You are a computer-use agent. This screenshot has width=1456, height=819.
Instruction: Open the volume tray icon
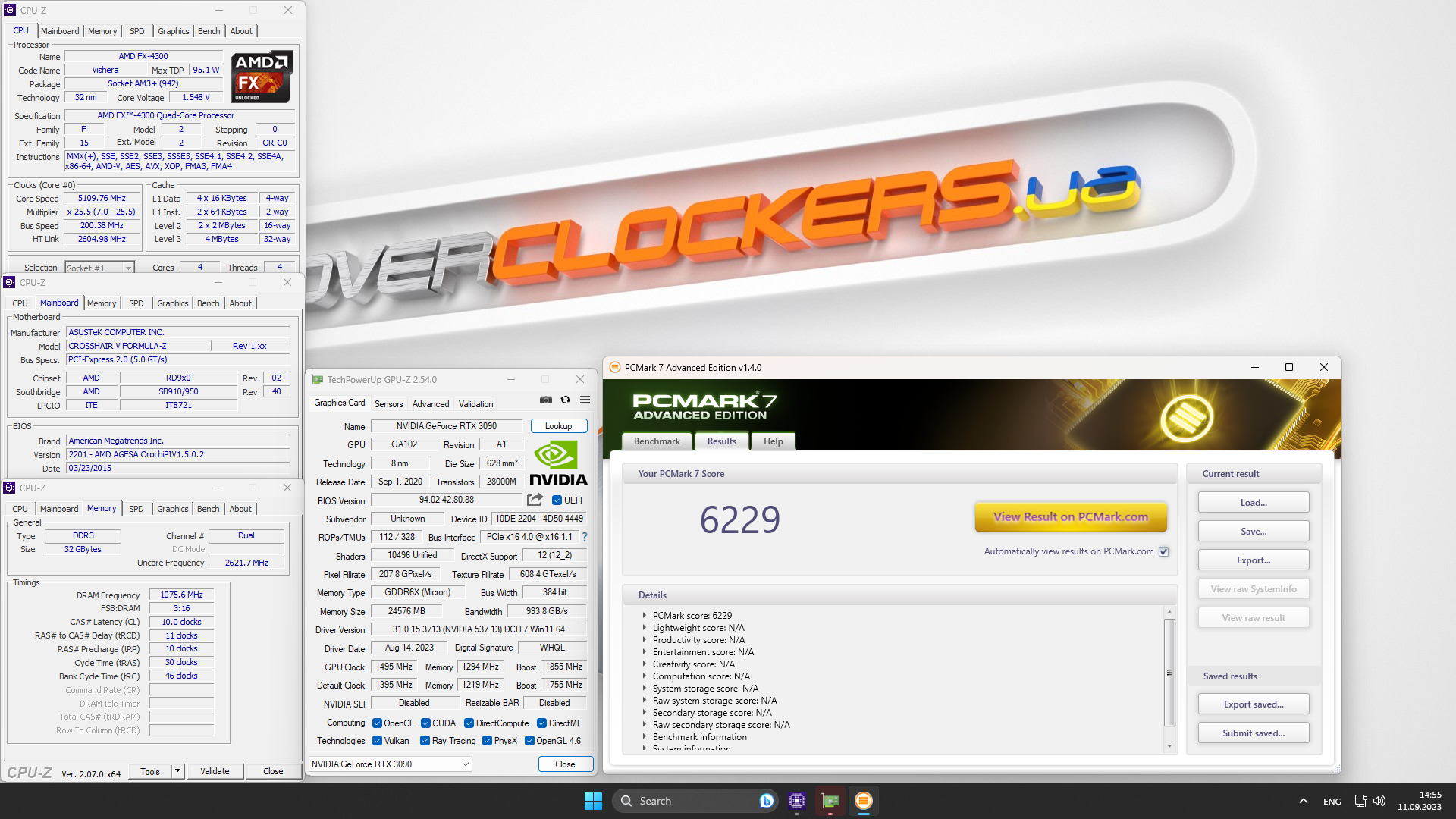pyautogui.click(x=1379, y=801)
